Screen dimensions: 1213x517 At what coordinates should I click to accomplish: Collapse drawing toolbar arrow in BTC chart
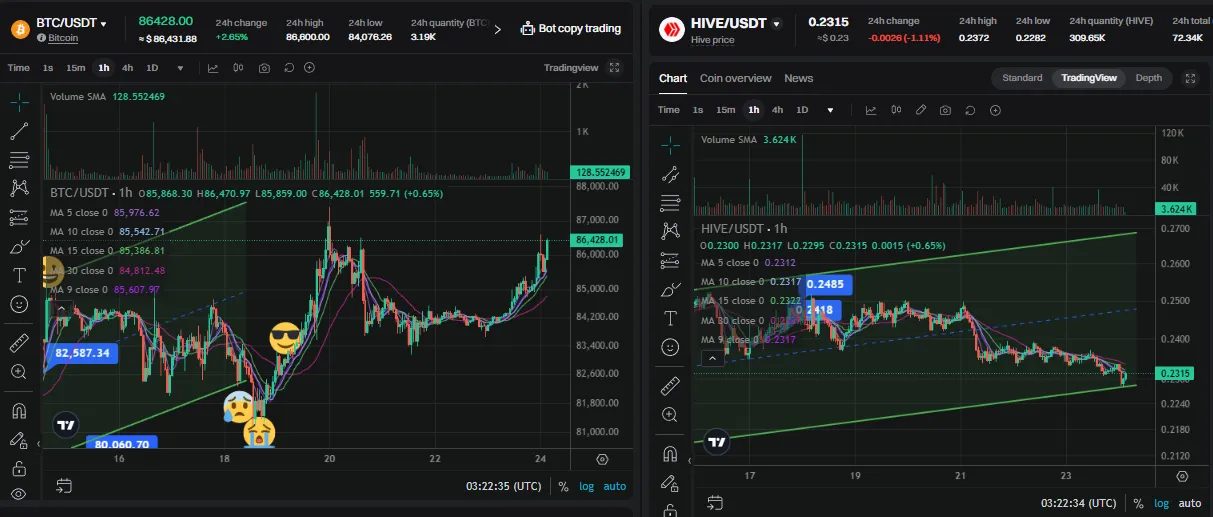38,442
